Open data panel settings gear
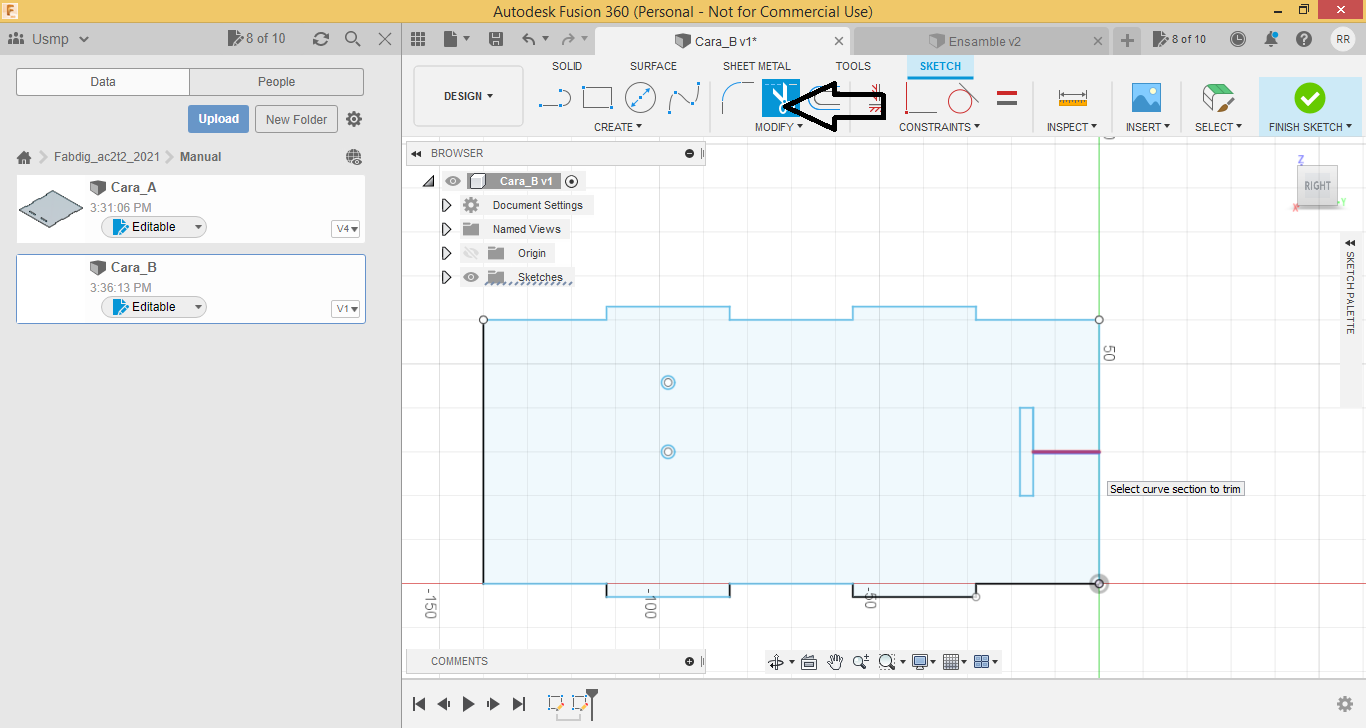1366x728 pixels. (354, 119)
